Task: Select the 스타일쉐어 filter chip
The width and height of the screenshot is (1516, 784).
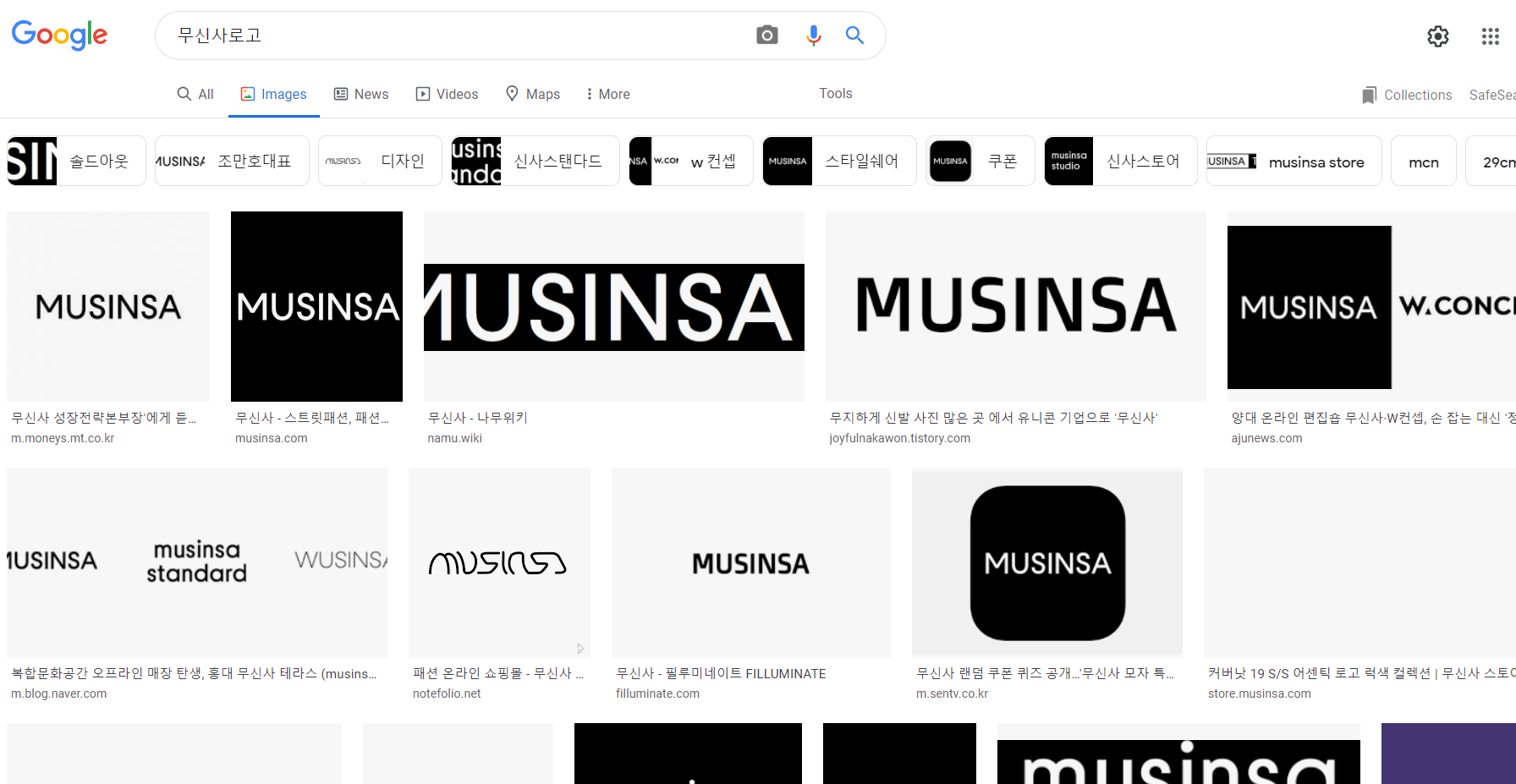Action: point(839,161)
